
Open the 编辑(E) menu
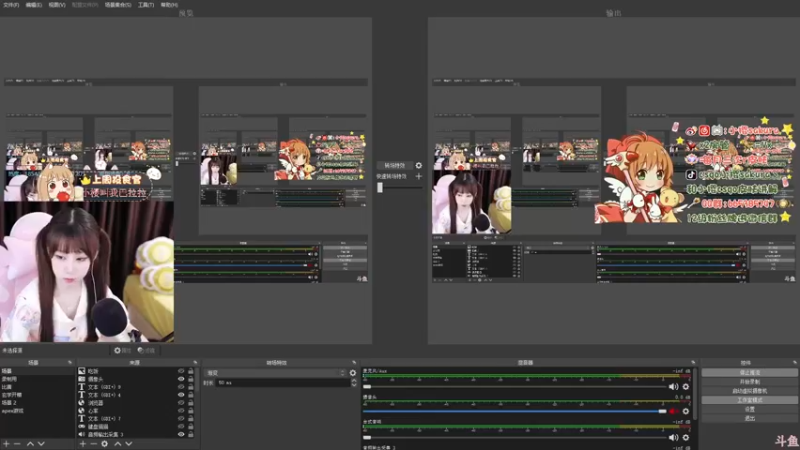point(34,5)
